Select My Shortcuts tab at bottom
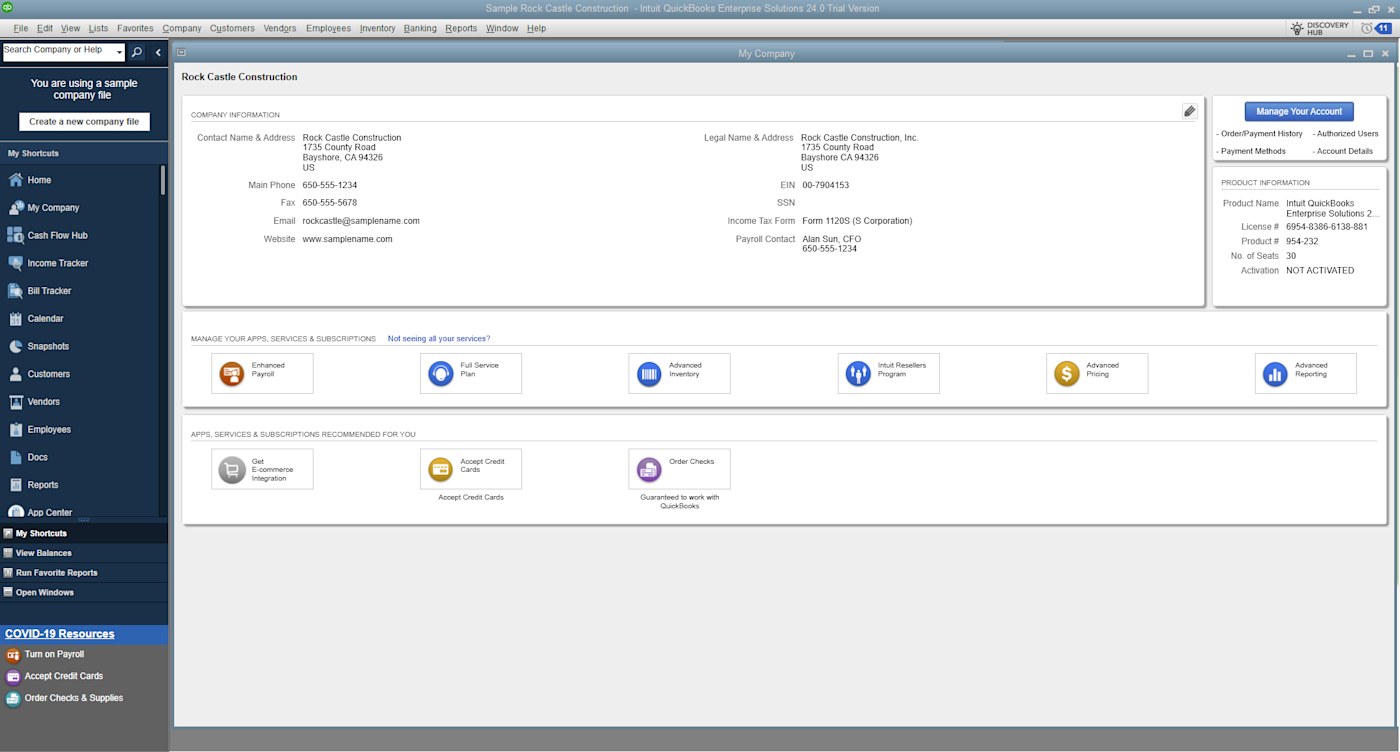Image resolution: width=1400 pixels, height=752 pixels. click(x=84, y=533)
